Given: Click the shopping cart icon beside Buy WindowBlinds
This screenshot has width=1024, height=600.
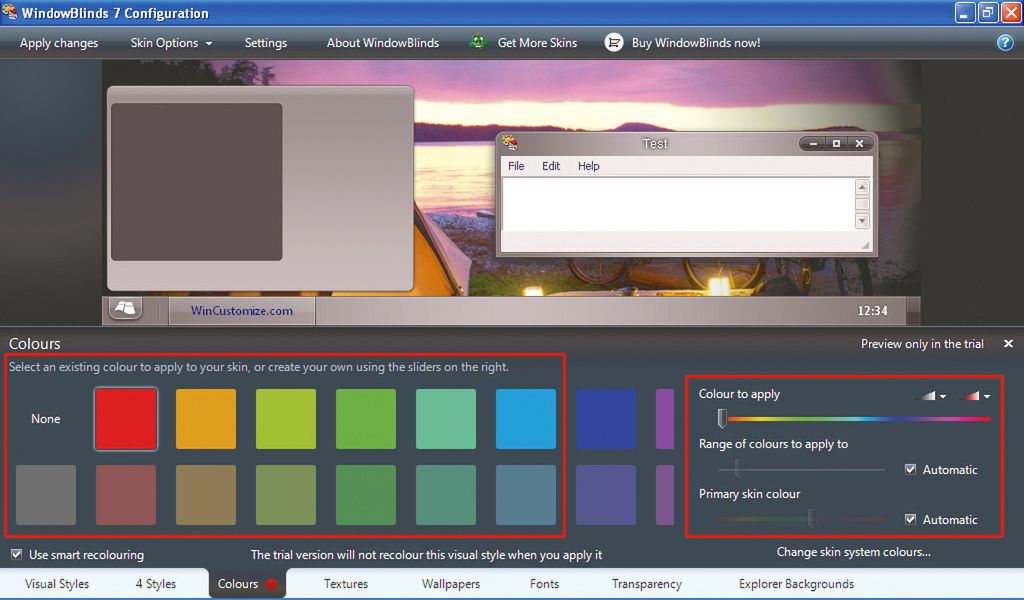Looking at the screenshot, I should click(x=613, y=42).
